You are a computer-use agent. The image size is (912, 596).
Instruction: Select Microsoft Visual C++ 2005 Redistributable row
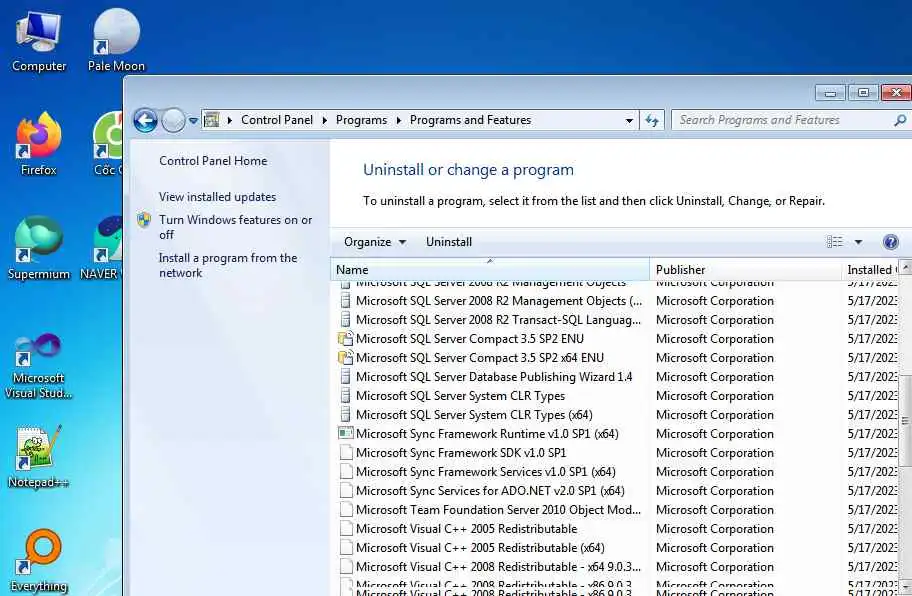pos(614,529)
